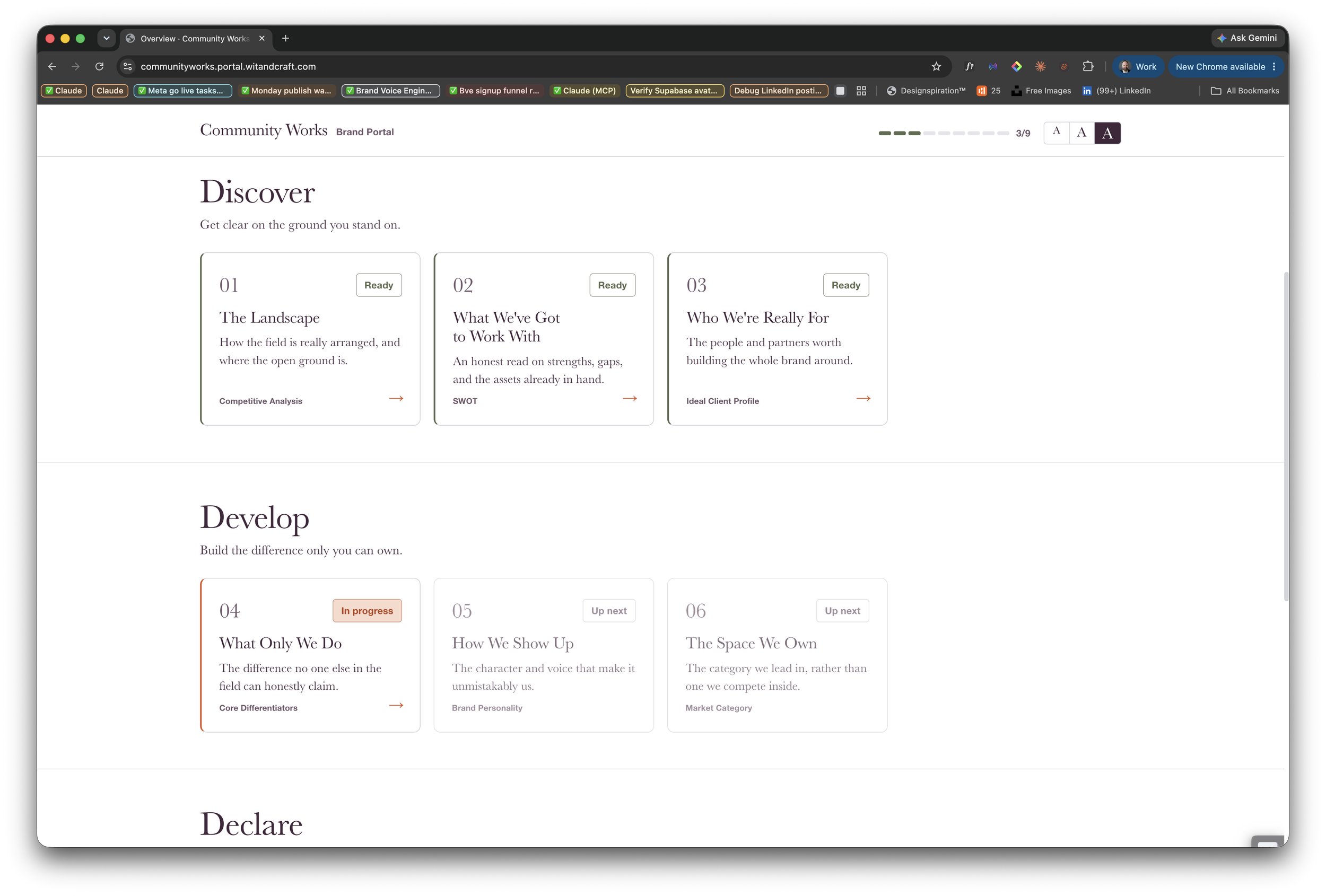Viewport: 1326px width, 896px height.
Task: Open the orange starburst Claude extension
Action: pos(1040,67)
